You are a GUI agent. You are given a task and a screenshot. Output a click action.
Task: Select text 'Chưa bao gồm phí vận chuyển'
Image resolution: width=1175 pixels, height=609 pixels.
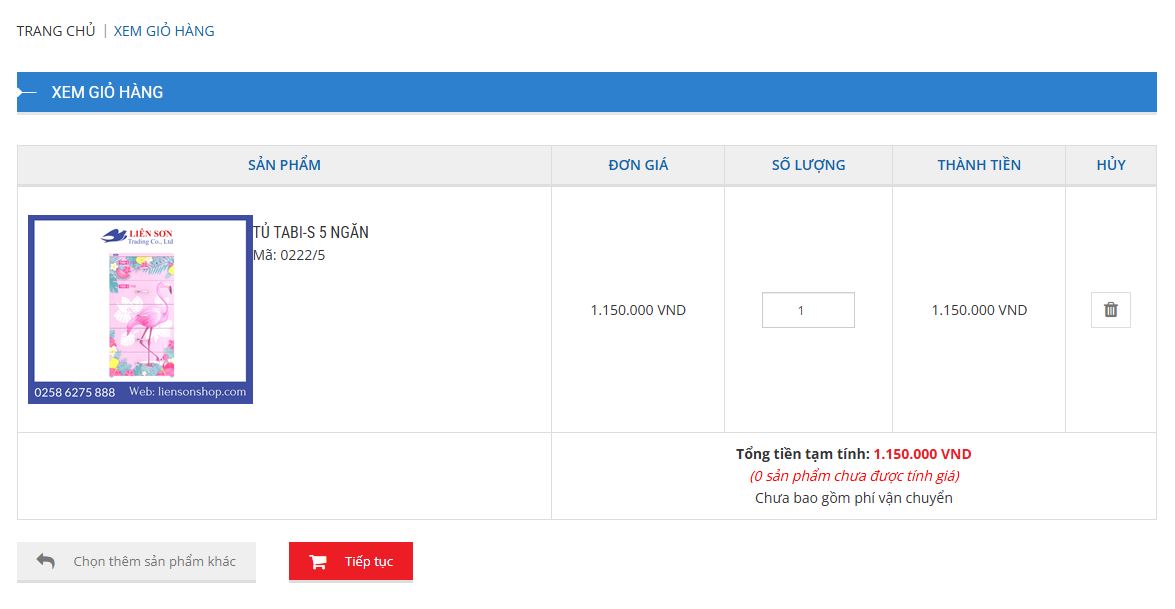click(x=854, y=498)
